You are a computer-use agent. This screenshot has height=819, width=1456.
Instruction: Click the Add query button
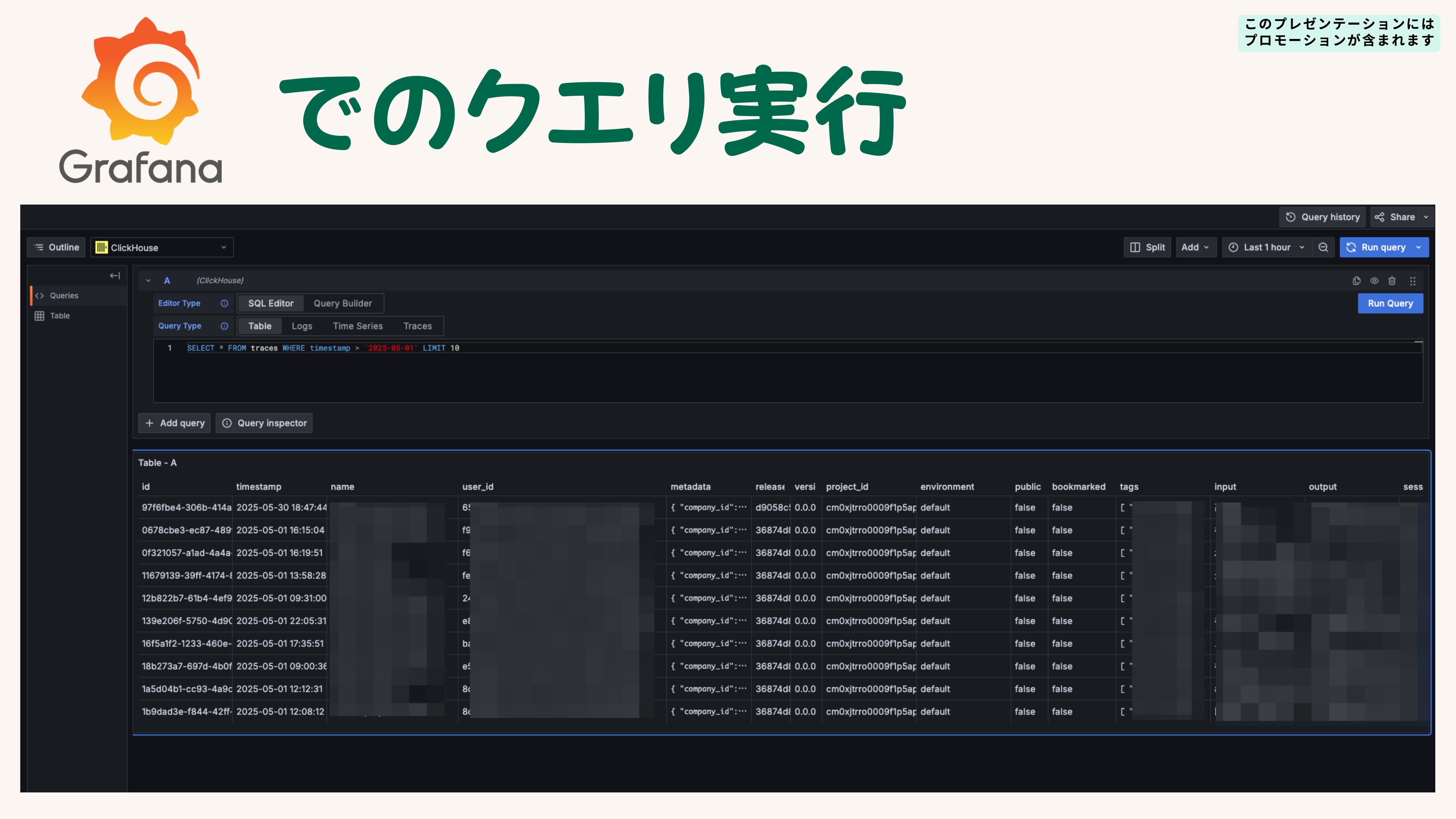pyautogui.click(x=175, y=423)
